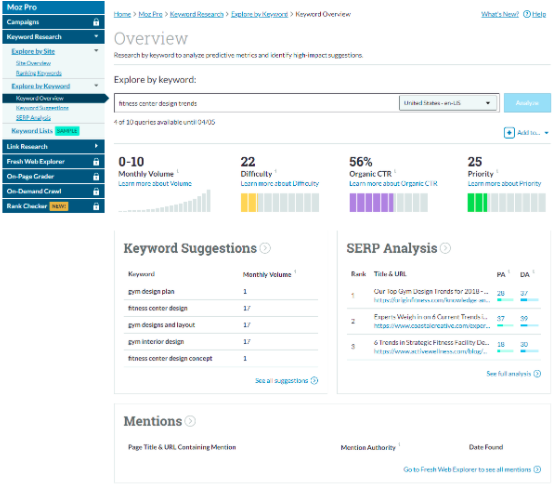The height and width of the screenshot is (485, 552).
Task: Click Keyword Research in the breadcrumb
Action: [196, 14]
